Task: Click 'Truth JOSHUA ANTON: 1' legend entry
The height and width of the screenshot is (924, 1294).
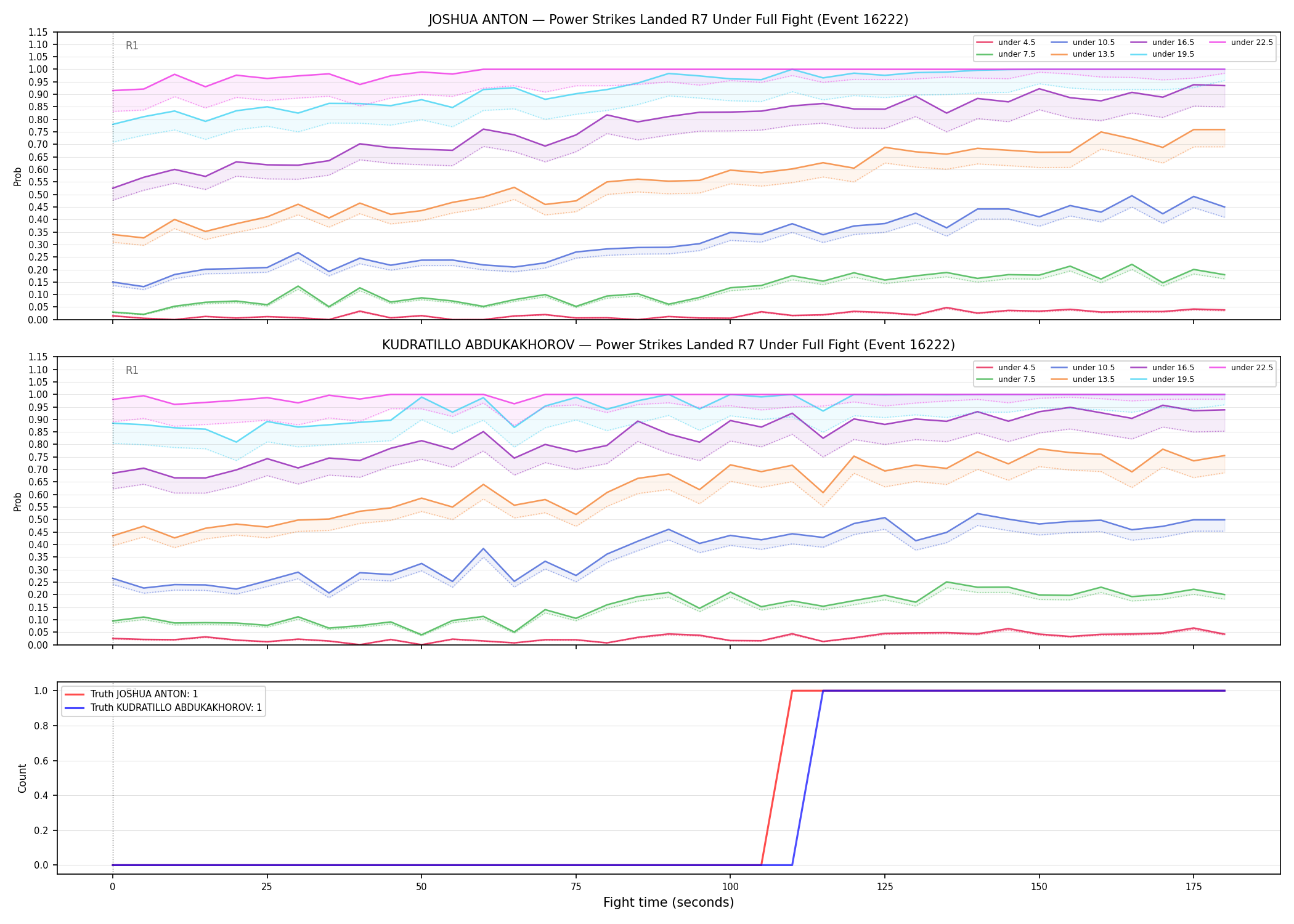Action: [131, 694]
